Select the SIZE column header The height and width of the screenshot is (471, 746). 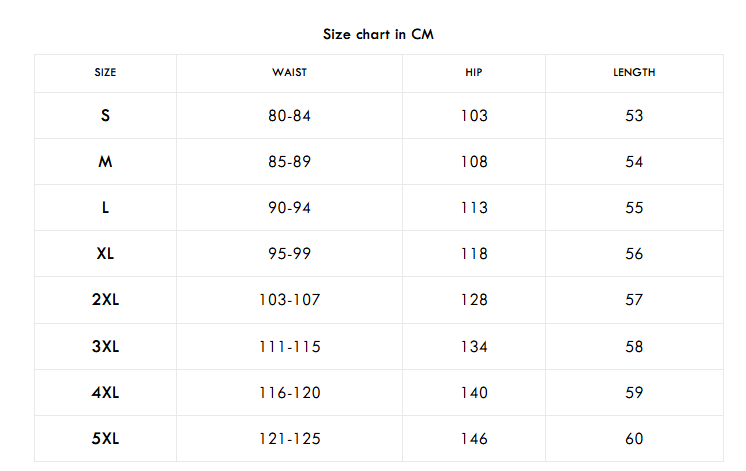pyautogui.click(x=105, y=72)
